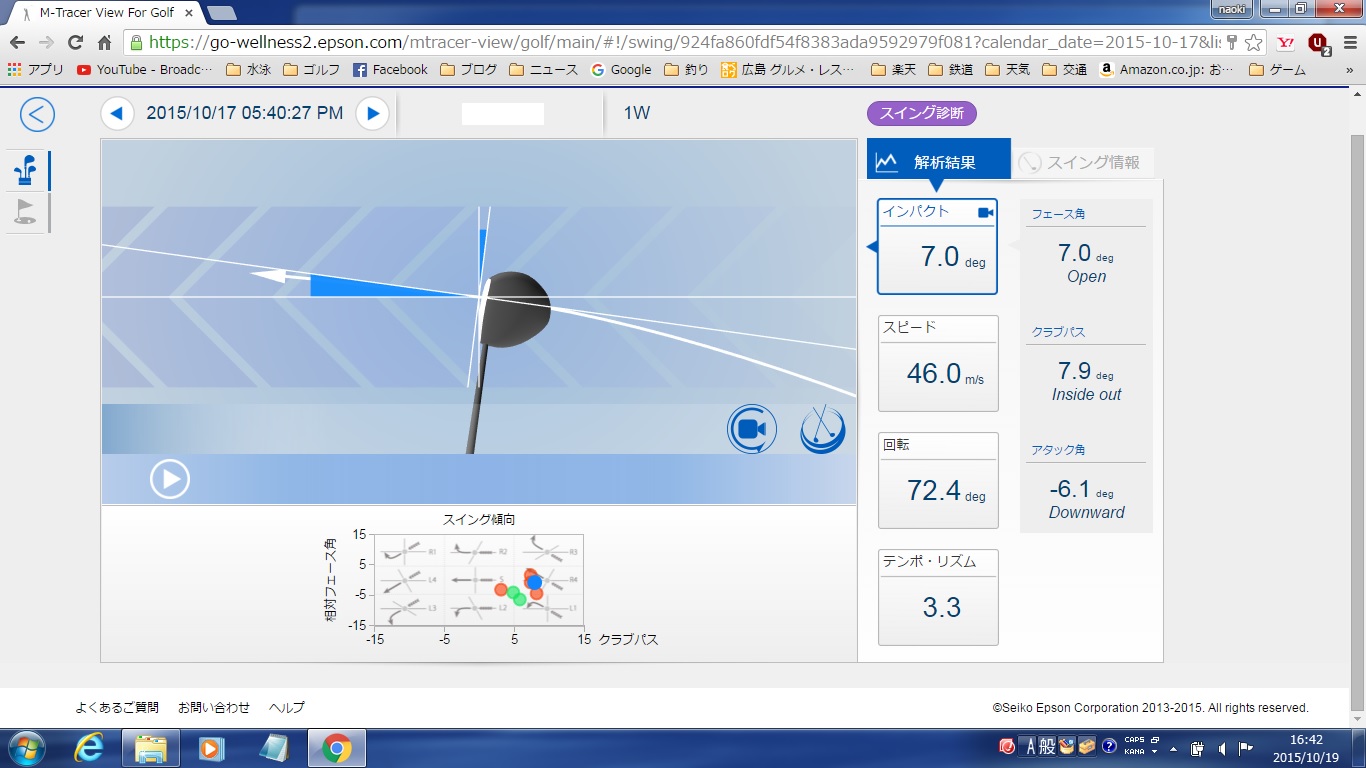Viewport: 1366px width, 768px height.
Task: Open 交通 bookmark folder
Action: pos(1065,70)
